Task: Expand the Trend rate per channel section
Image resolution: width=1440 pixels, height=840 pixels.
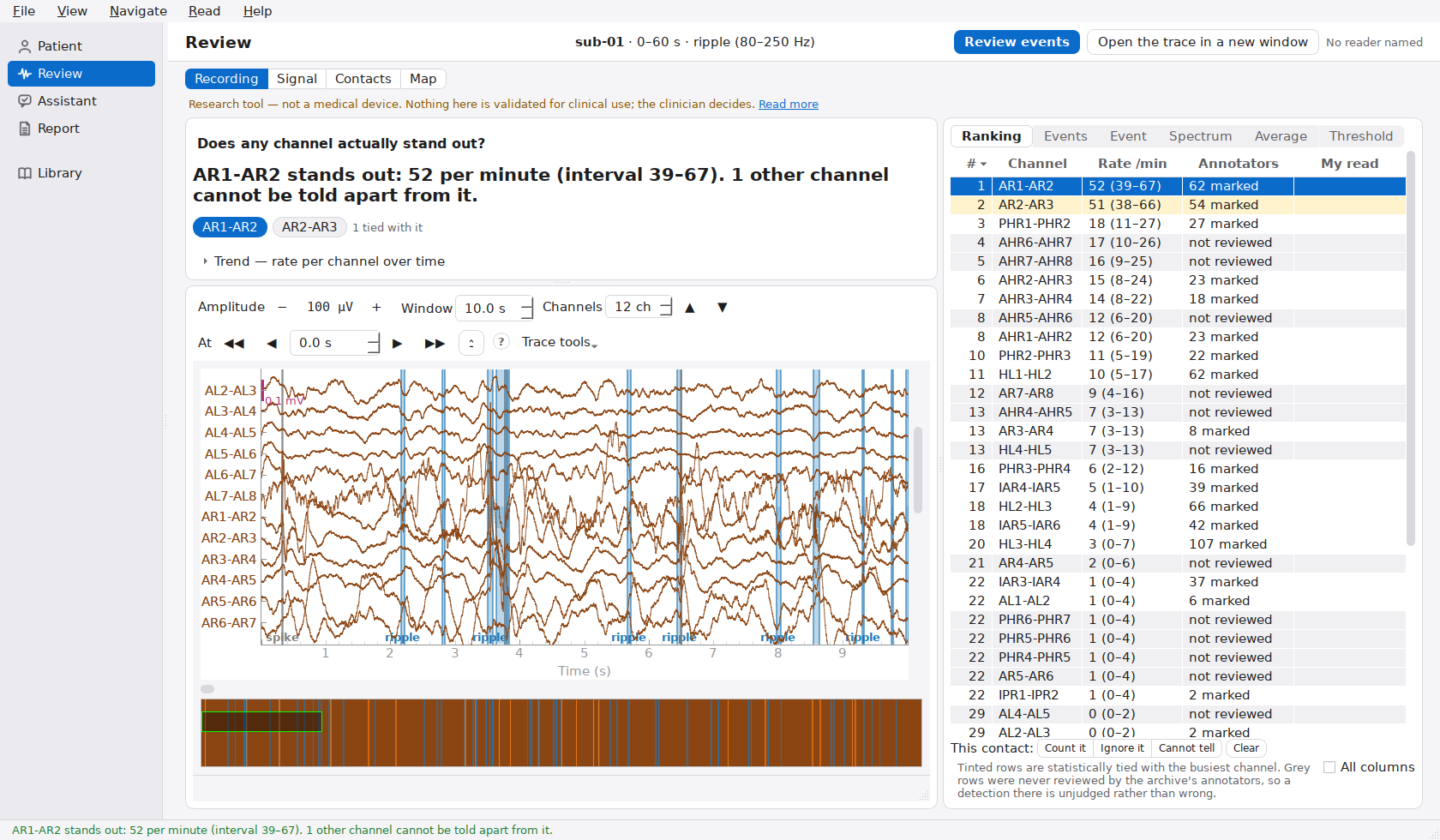Action: (x=323, y=261)
